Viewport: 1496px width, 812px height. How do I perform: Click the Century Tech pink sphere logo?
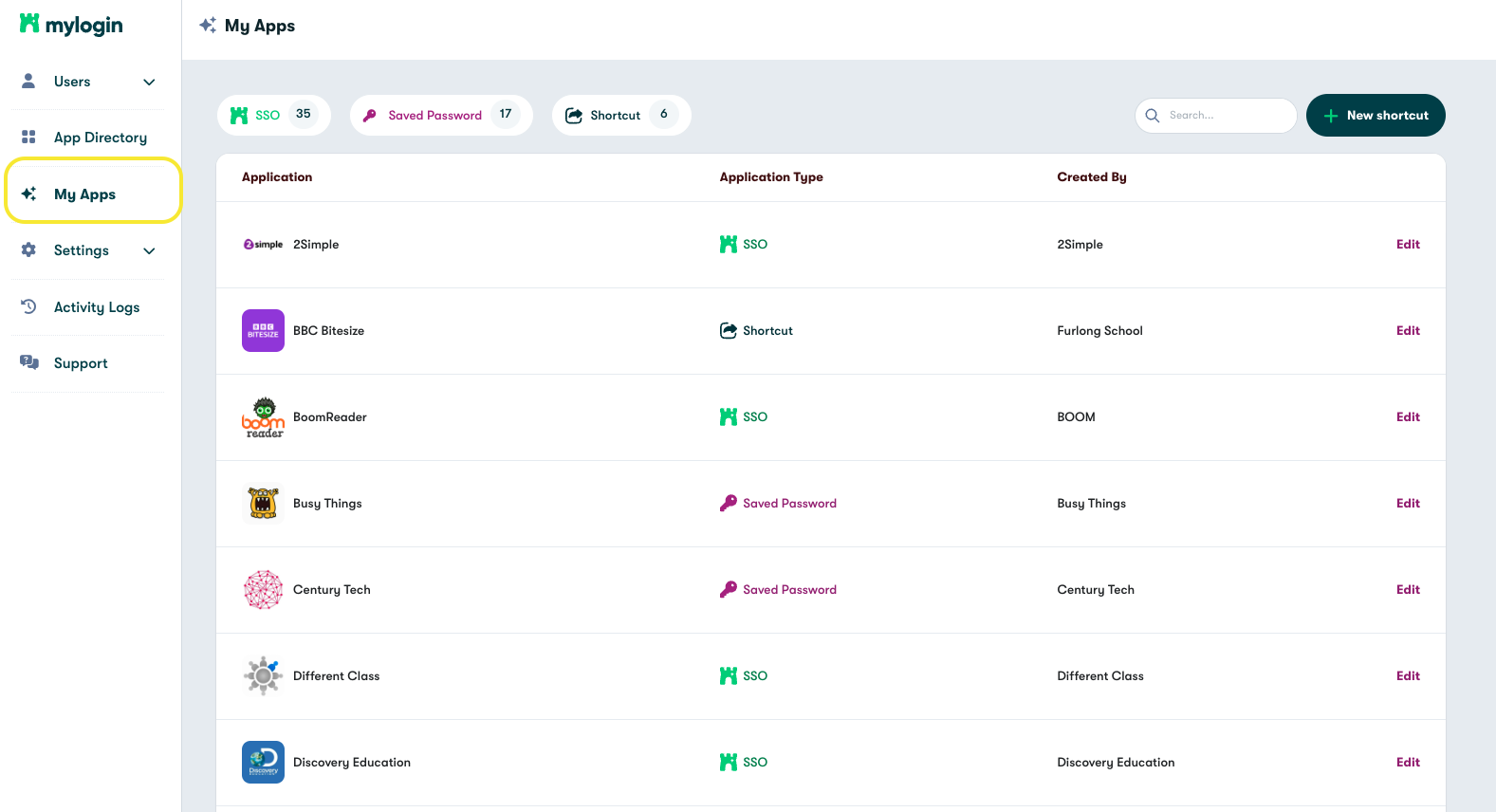pos(263,590)
